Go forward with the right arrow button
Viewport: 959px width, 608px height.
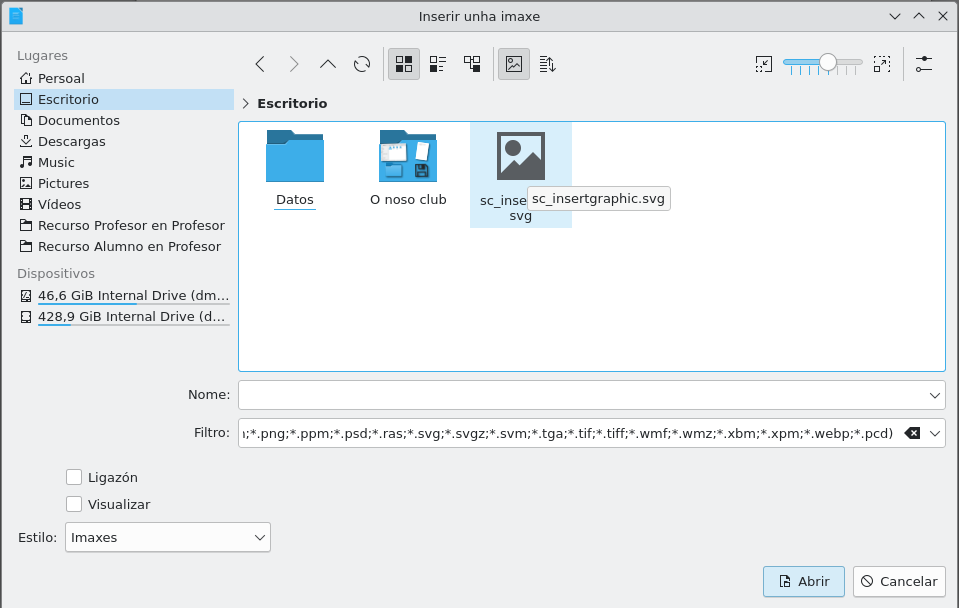point(294,64)
